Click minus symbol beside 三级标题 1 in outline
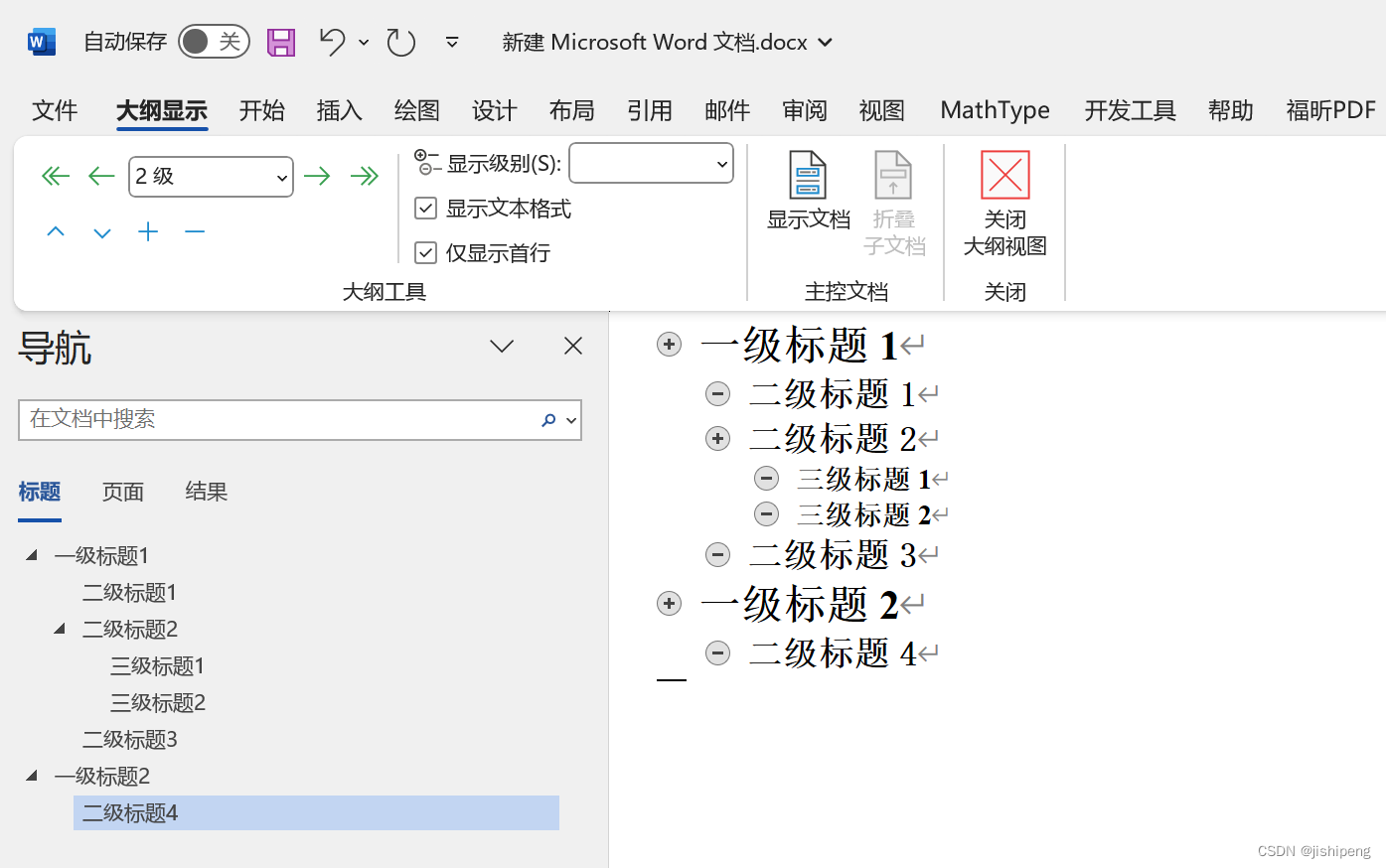 tap(767, 479)
